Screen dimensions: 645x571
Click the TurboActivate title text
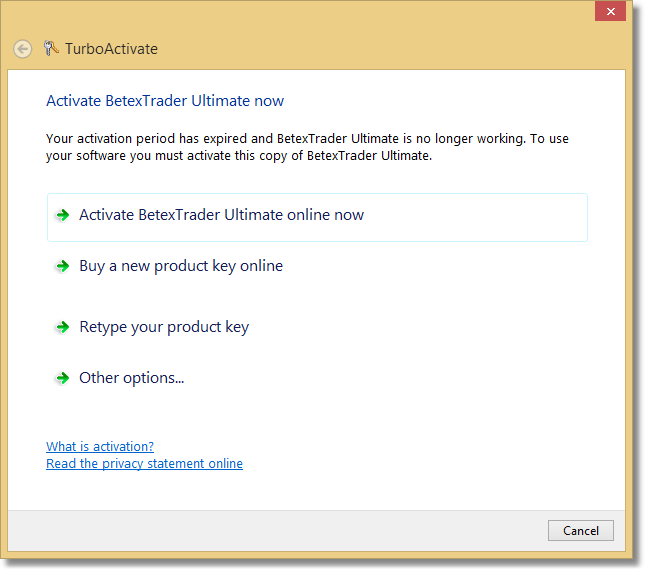[x=111, y=49]
